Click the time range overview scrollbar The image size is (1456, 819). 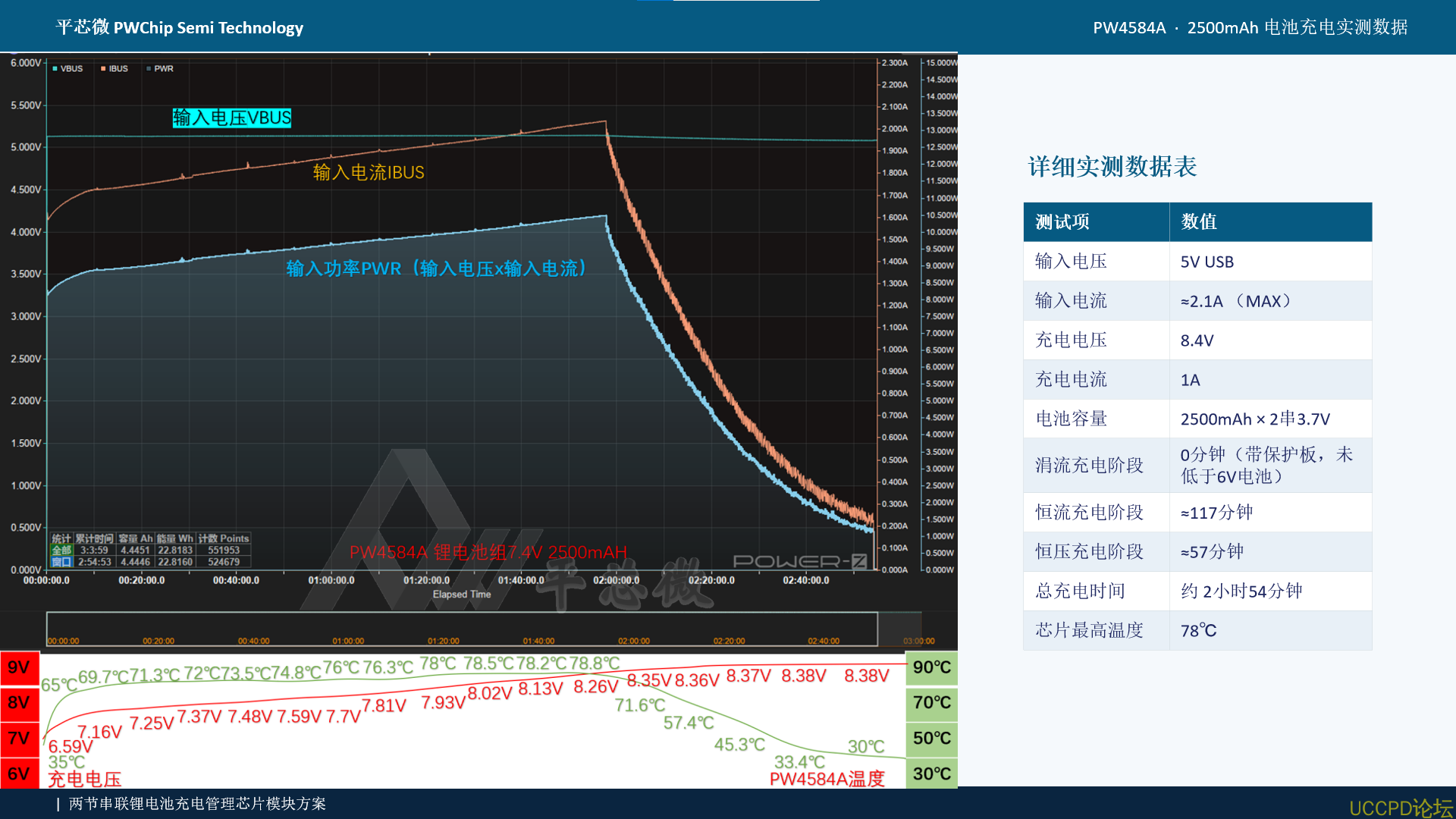(462, 629)
